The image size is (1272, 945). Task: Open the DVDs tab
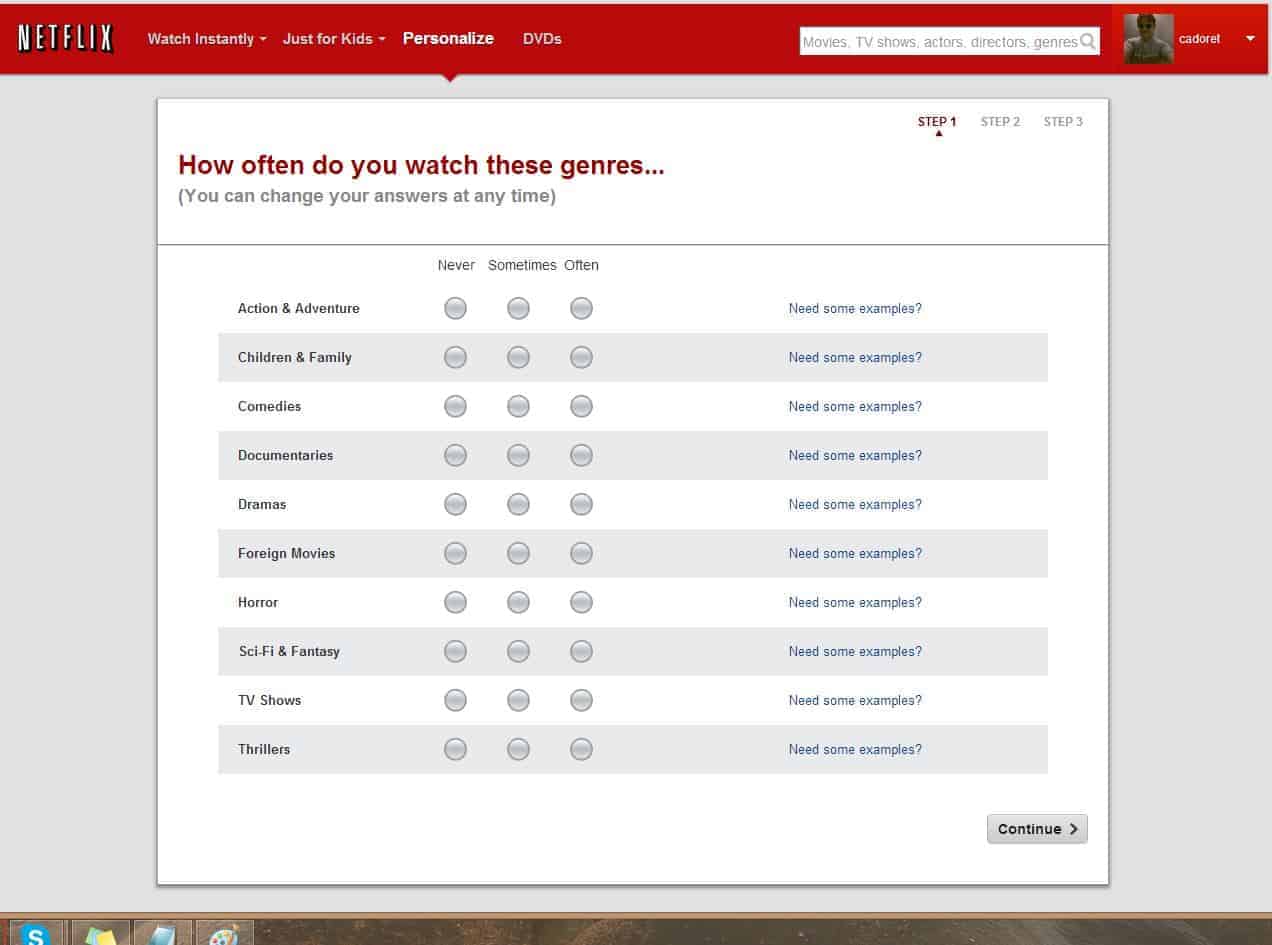542,39
